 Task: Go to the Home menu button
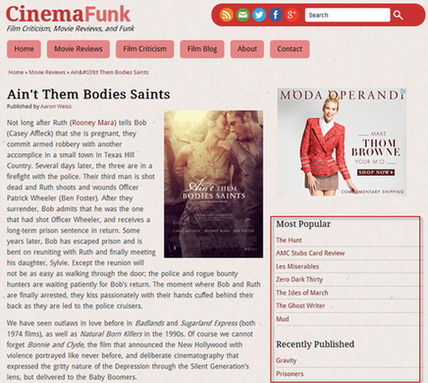pyautogui.click(x=24, y=49)
